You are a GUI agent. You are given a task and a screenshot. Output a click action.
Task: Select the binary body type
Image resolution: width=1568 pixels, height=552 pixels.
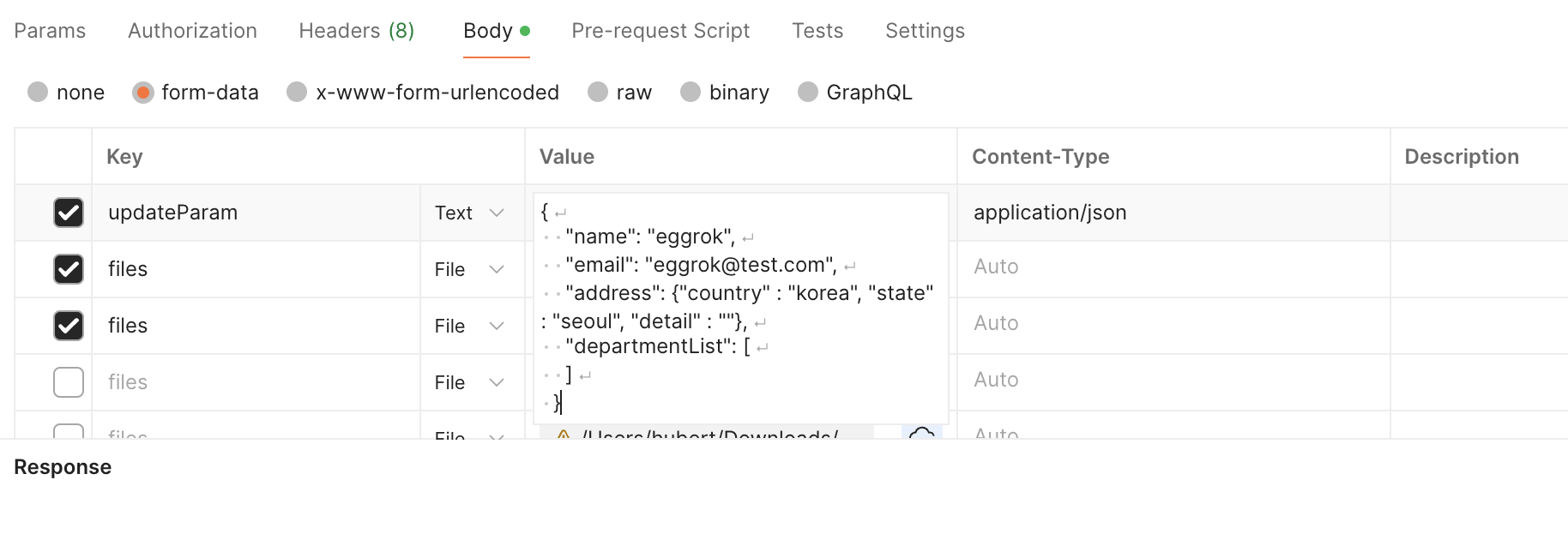tap(691, 92)
